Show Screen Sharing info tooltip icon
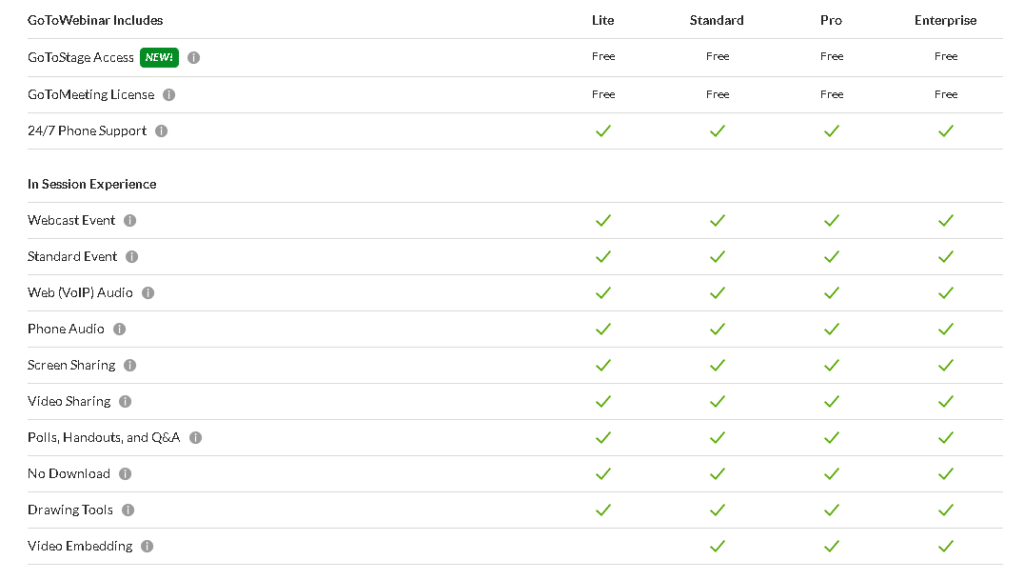This screenshot has height=580, width=1024. [130, 365]
